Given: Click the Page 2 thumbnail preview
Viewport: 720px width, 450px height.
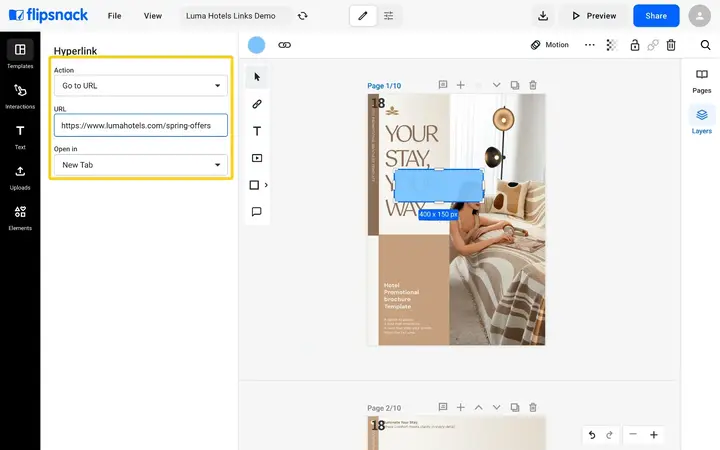Looking at the screenshot, I should [456, 433].
